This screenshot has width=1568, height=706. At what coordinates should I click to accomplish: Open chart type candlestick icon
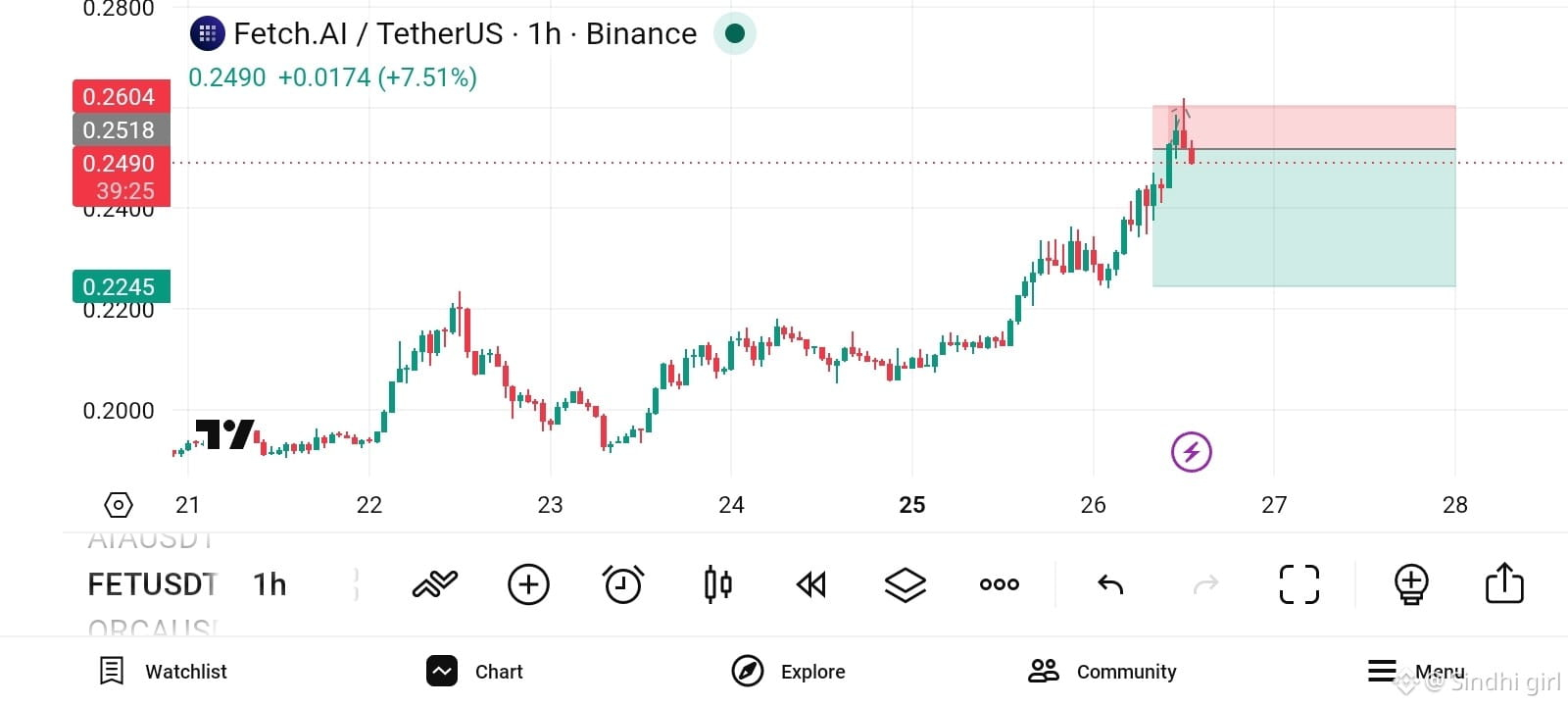pyautogui.click(x=717, y=584)
